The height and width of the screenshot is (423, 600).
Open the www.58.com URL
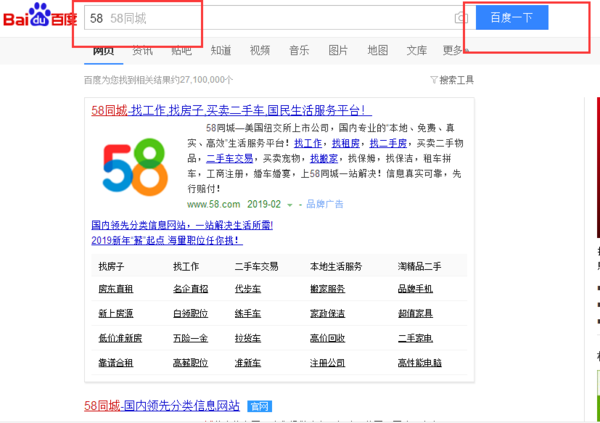[214, 204]
